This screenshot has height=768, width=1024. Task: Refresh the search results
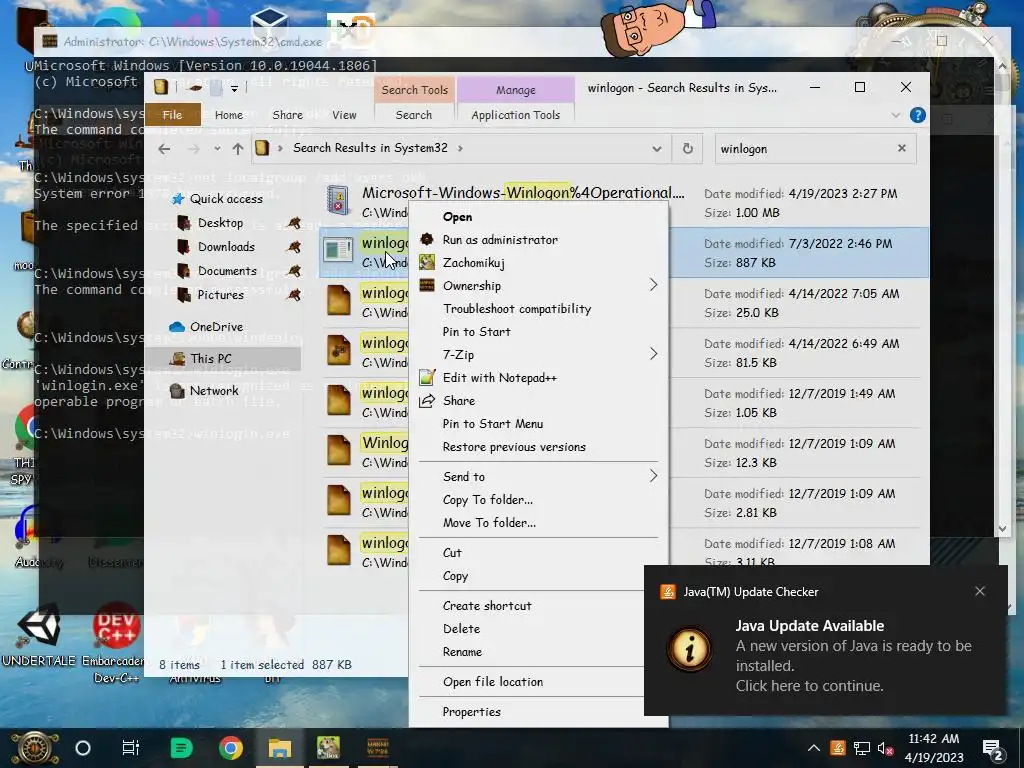click(x=688, y=148)
